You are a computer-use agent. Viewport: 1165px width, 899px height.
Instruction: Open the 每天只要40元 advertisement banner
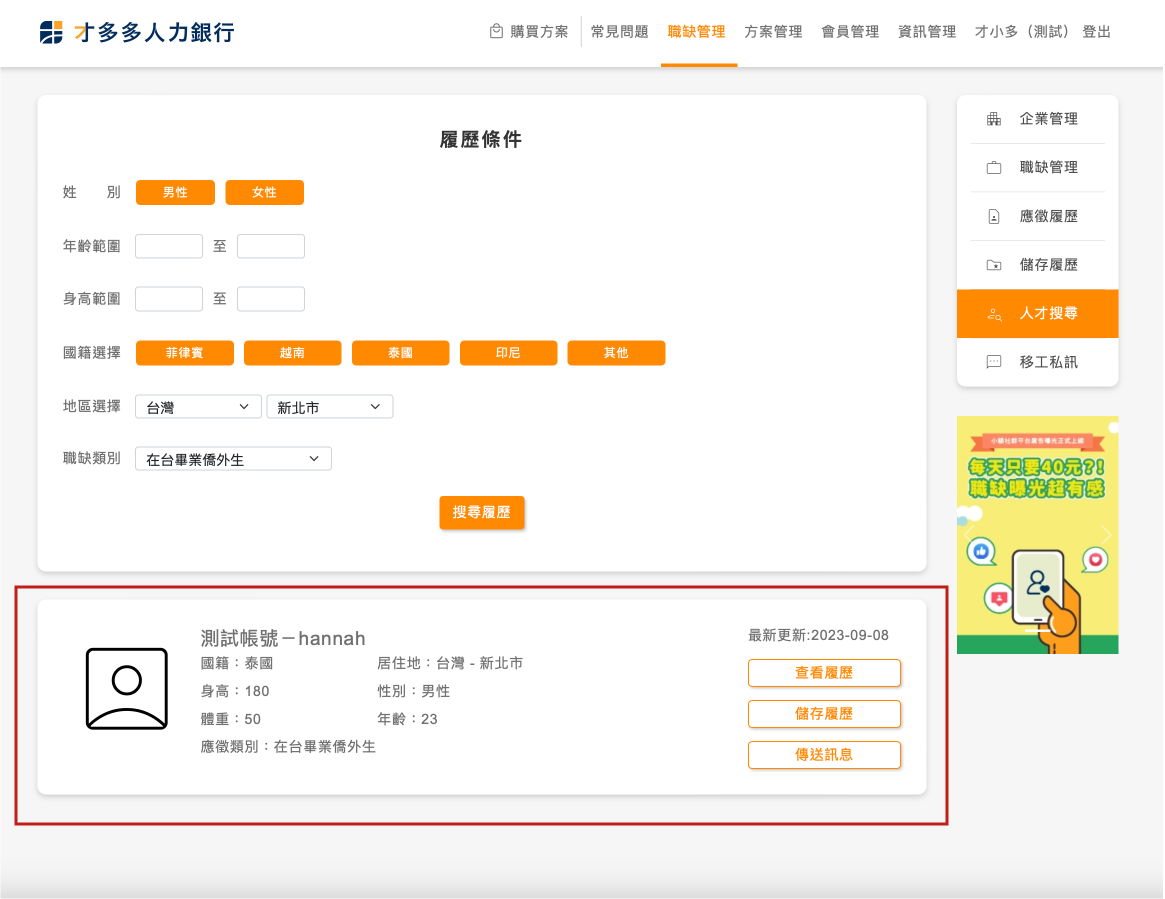point(1037,534)
